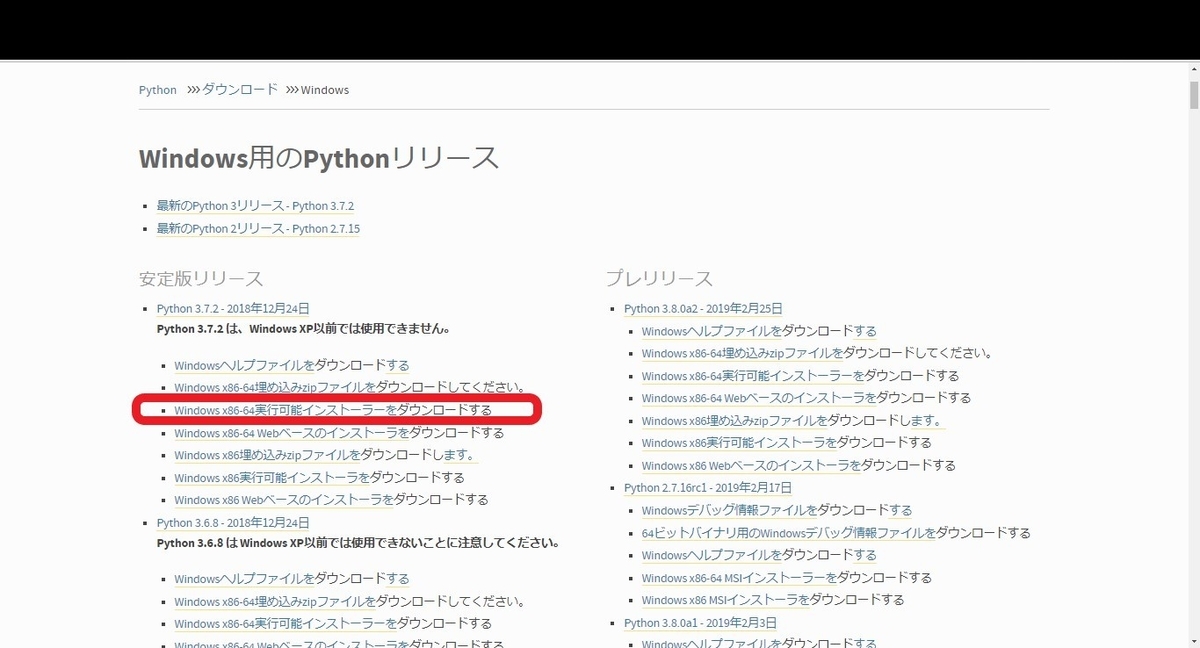Click the Windows breadcrumb item
The width and height of the screenshot is (1200, 648).
(x=325, y=90)
